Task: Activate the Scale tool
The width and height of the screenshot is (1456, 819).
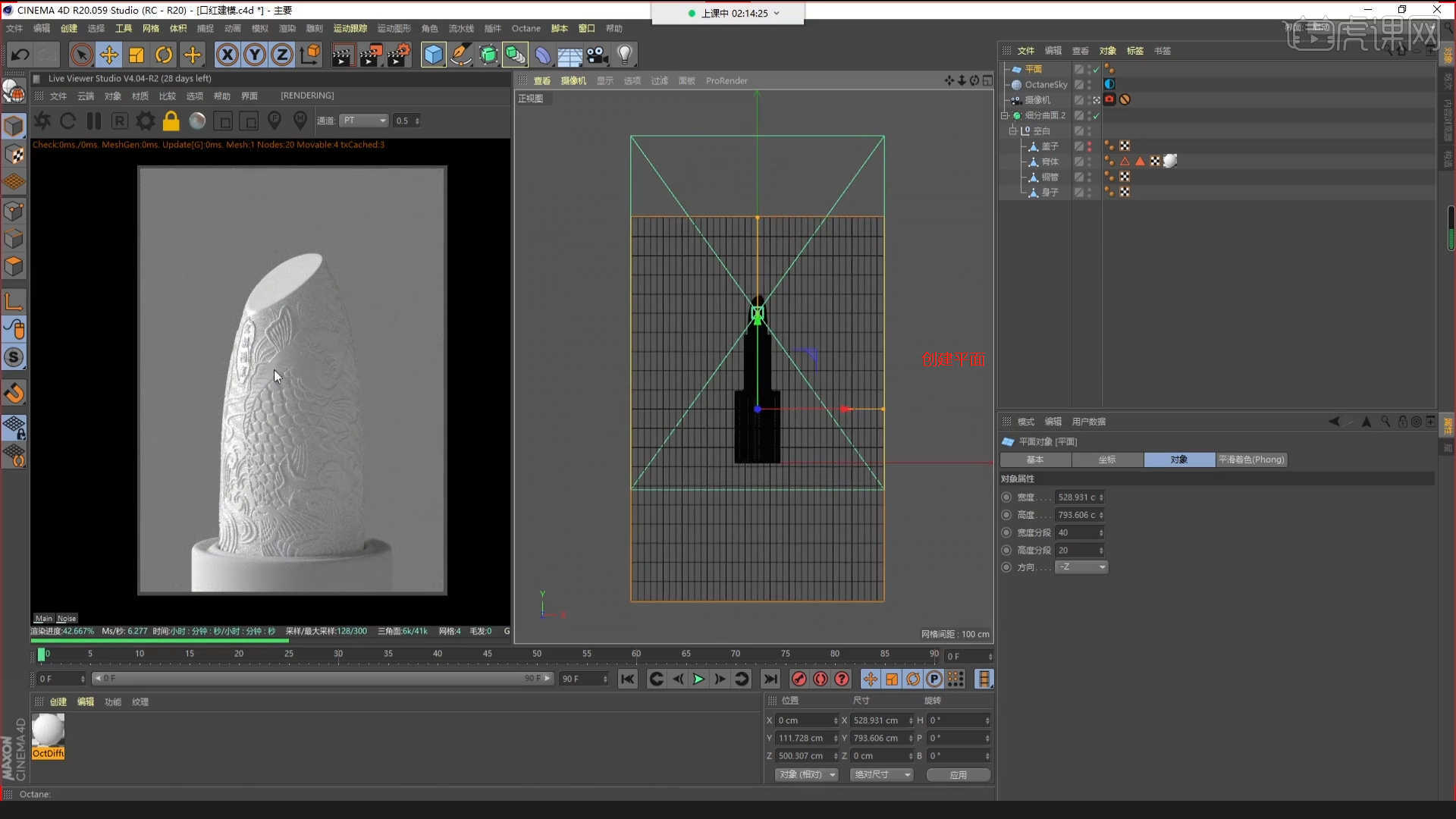Action: 136,55
